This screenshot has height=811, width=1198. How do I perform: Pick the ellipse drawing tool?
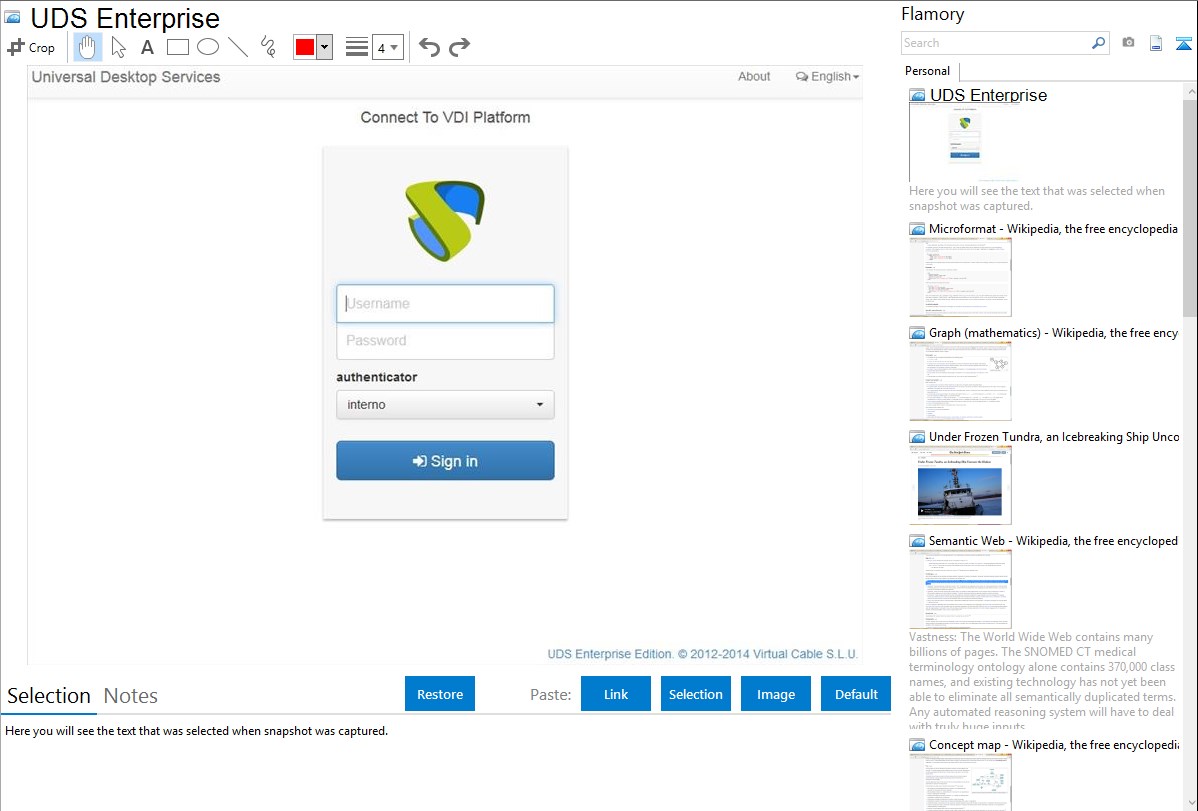[208, 47]
